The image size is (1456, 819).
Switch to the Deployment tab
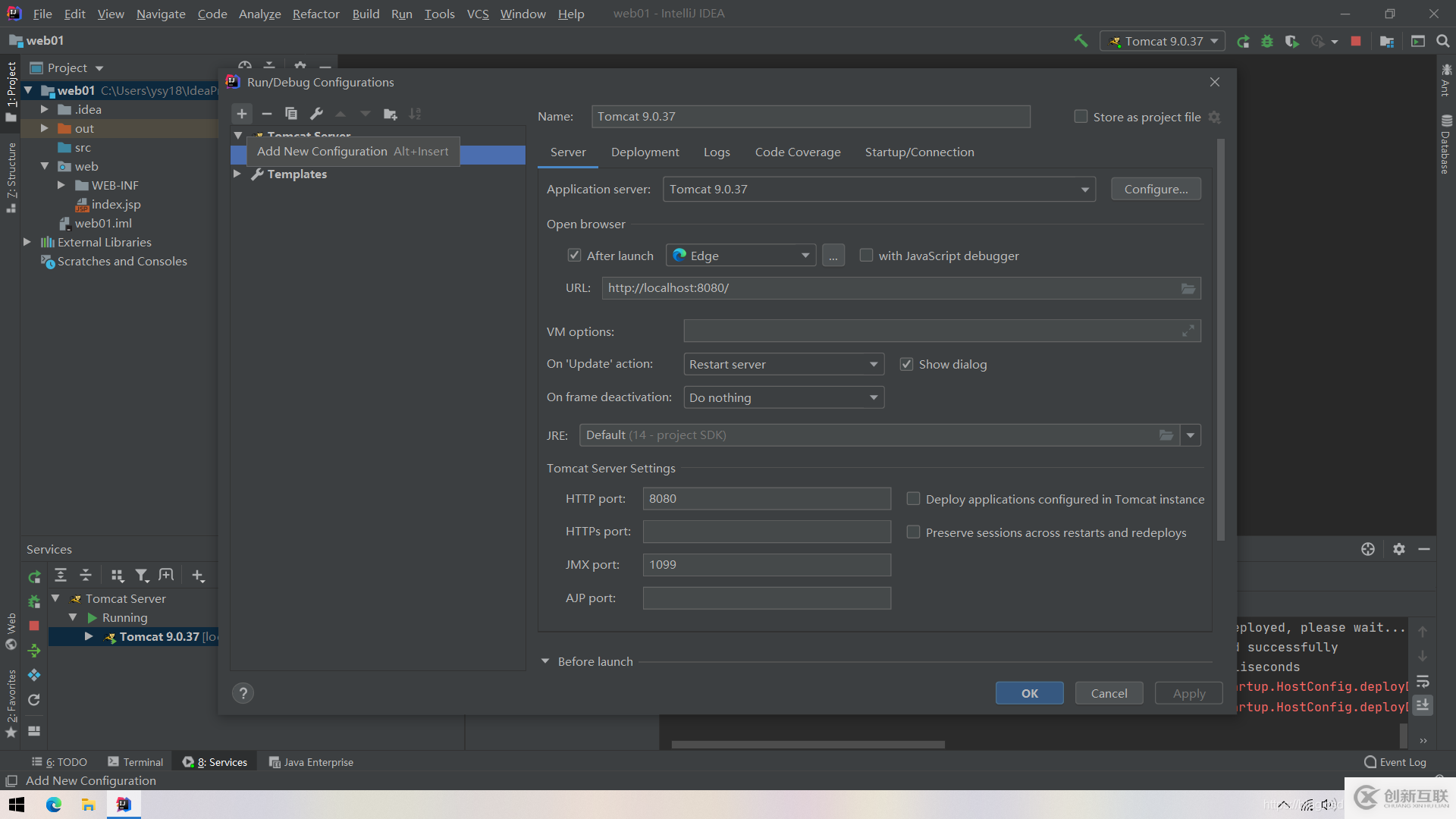[643, 152]
